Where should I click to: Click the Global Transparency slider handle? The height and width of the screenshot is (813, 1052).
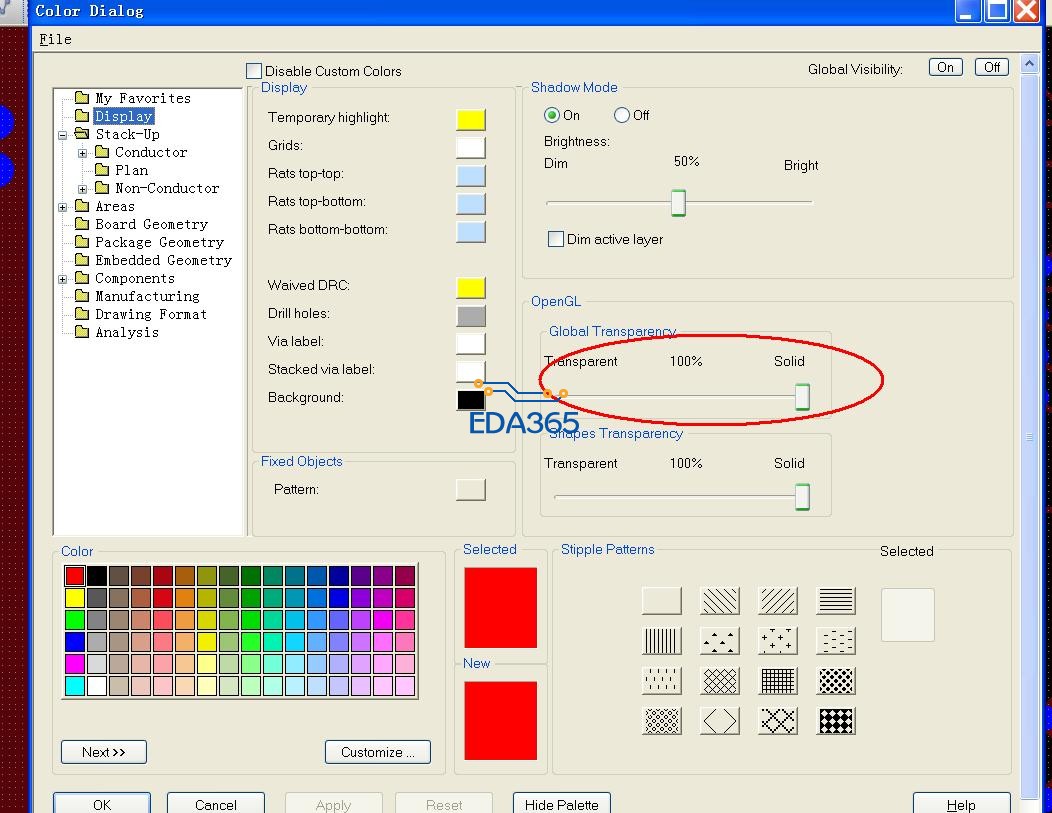tap(802, 397)
